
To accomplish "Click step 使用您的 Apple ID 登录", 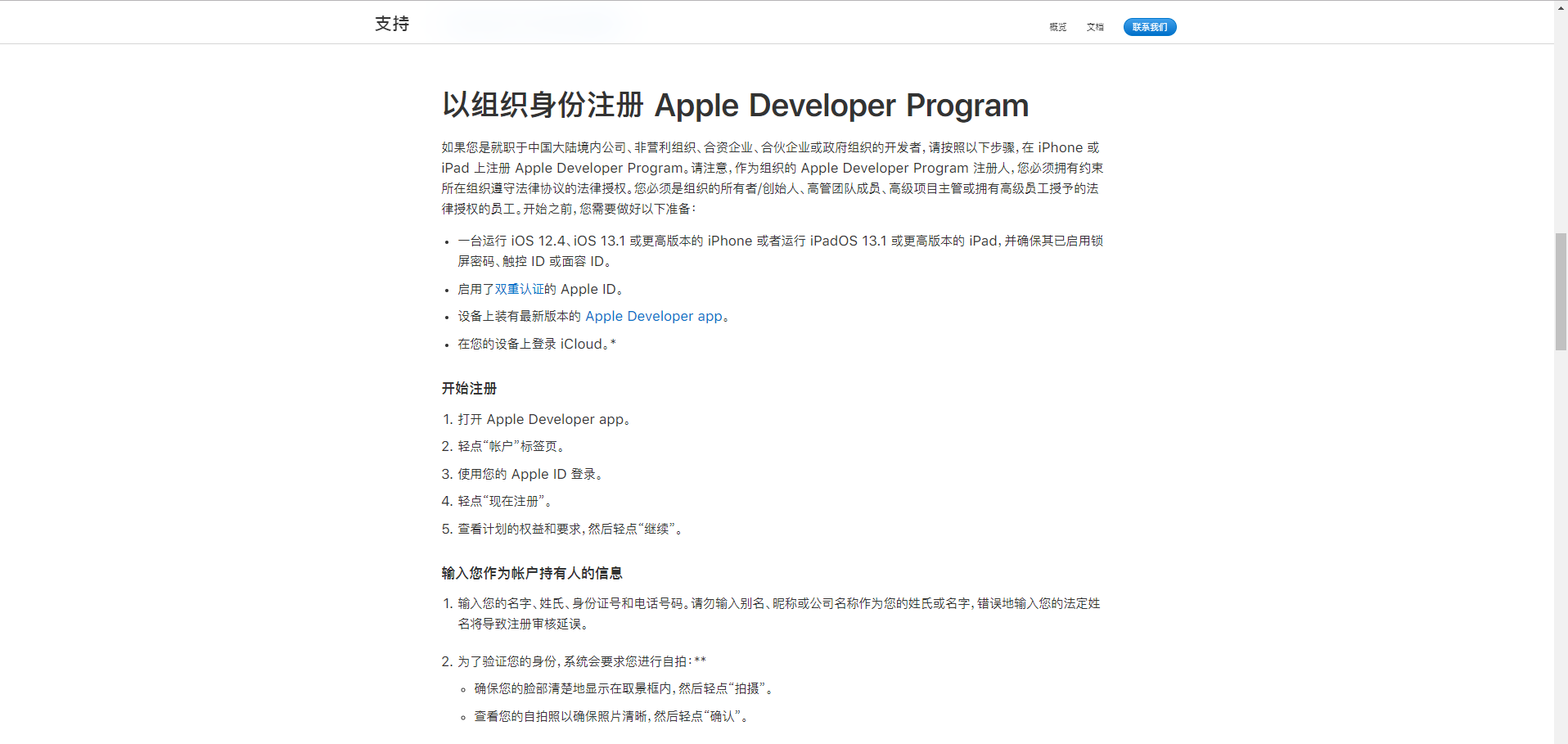I will pyautogui.click(x=530, y=474).
